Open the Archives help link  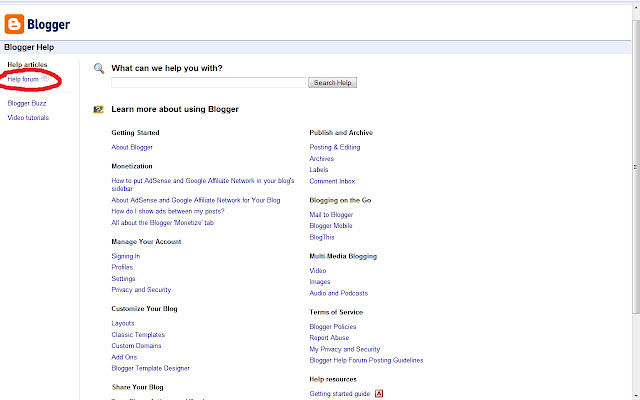click(321, 158)
